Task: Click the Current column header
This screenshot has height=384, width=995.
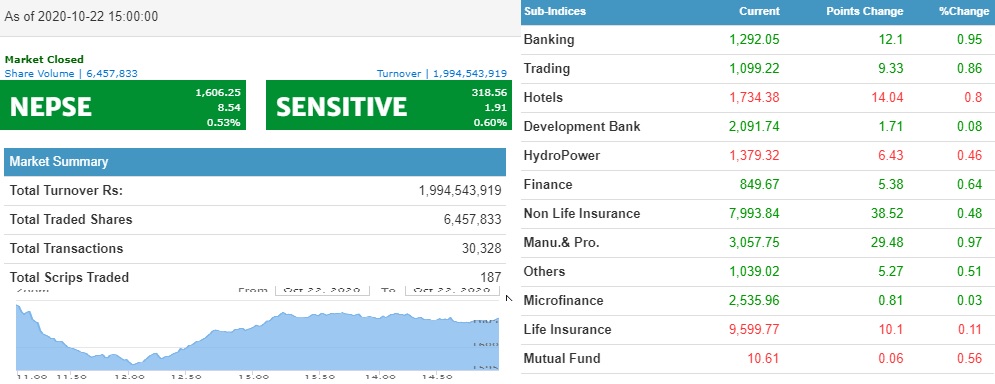Action: pyautogui.click(x=759, y=11)
